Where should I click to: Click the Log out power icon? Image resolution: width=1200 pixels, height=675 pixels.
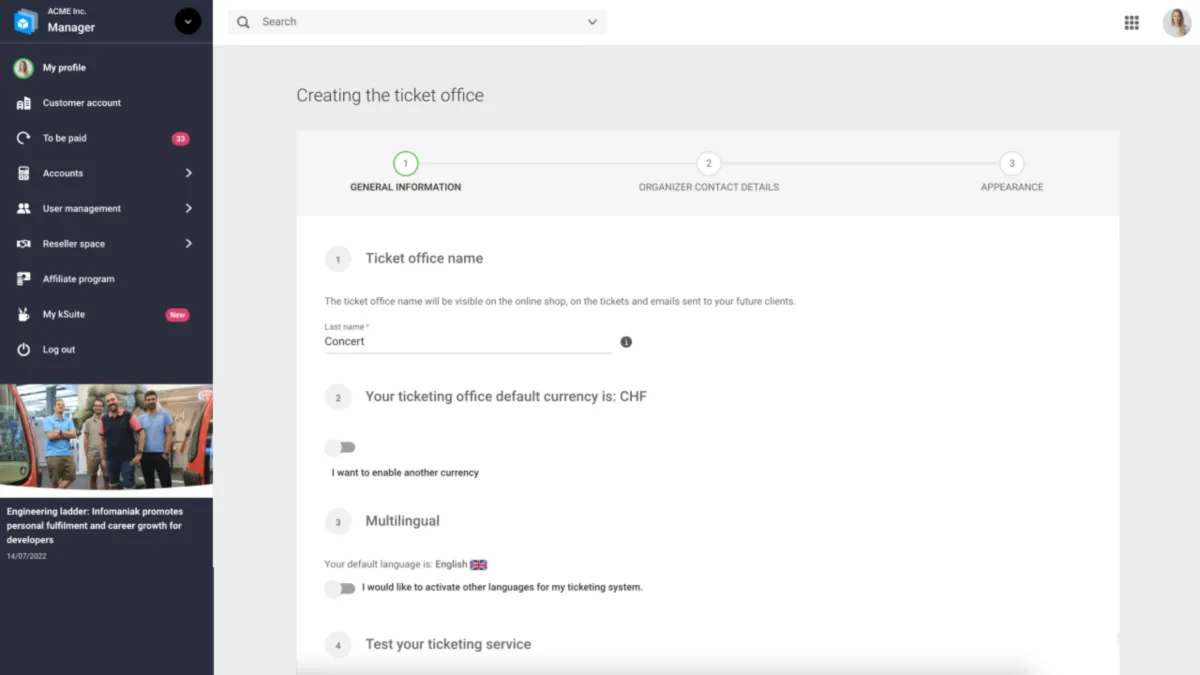(x=24, y=350)
